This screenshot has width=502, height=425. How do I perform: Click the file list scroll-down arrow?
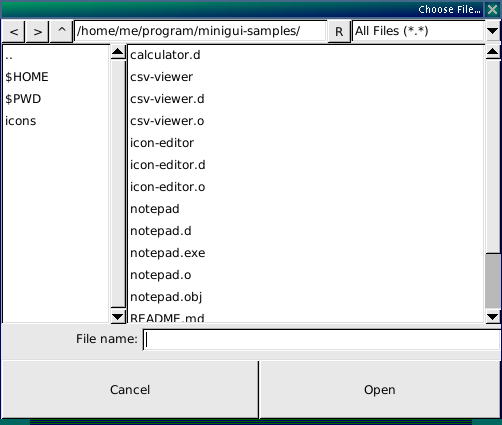[x=493, y=316]
